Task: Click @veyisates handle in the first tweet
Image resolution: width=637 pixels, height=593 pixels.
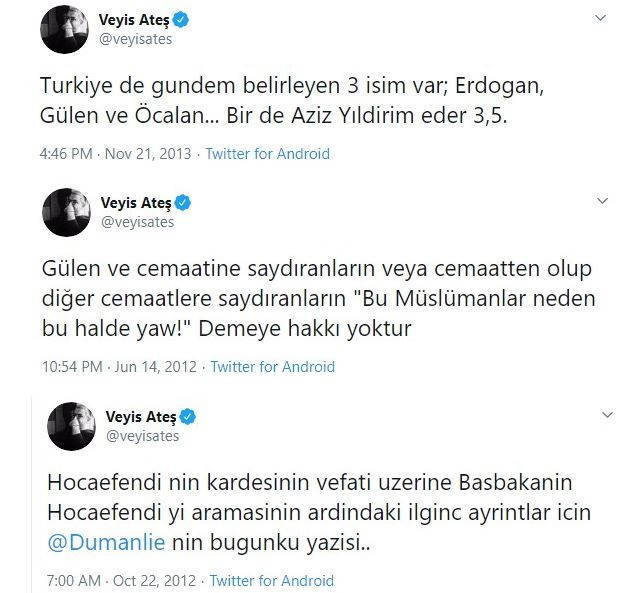Action: coord(135,39)
